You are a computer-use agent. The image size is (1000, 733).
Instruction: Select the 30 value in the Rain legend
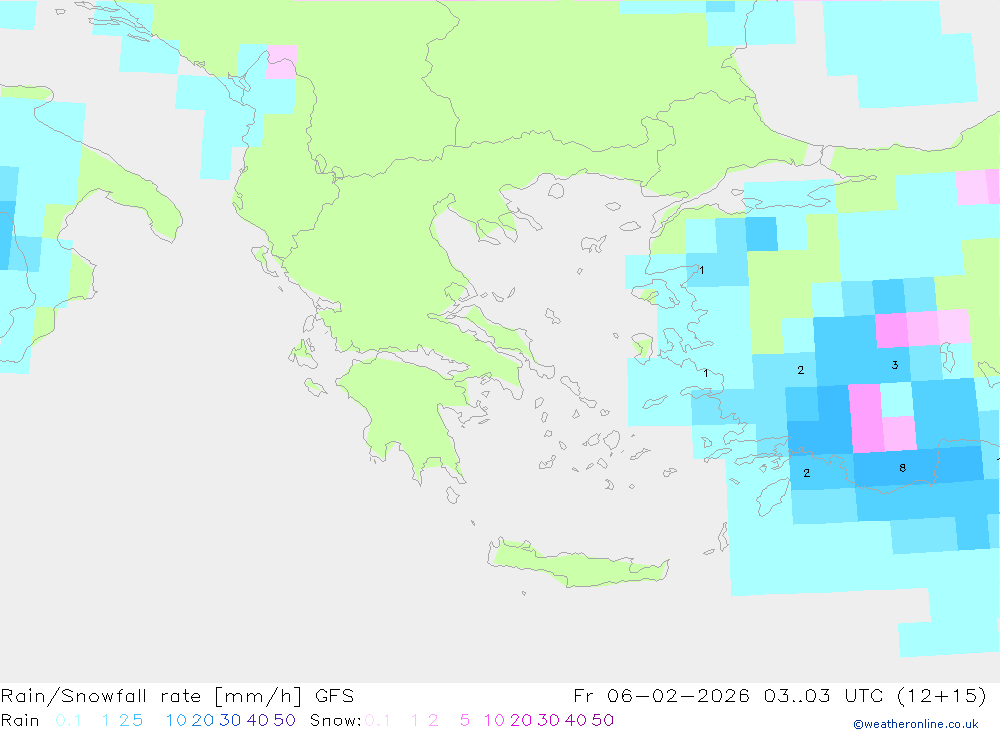tap(230, 720)
